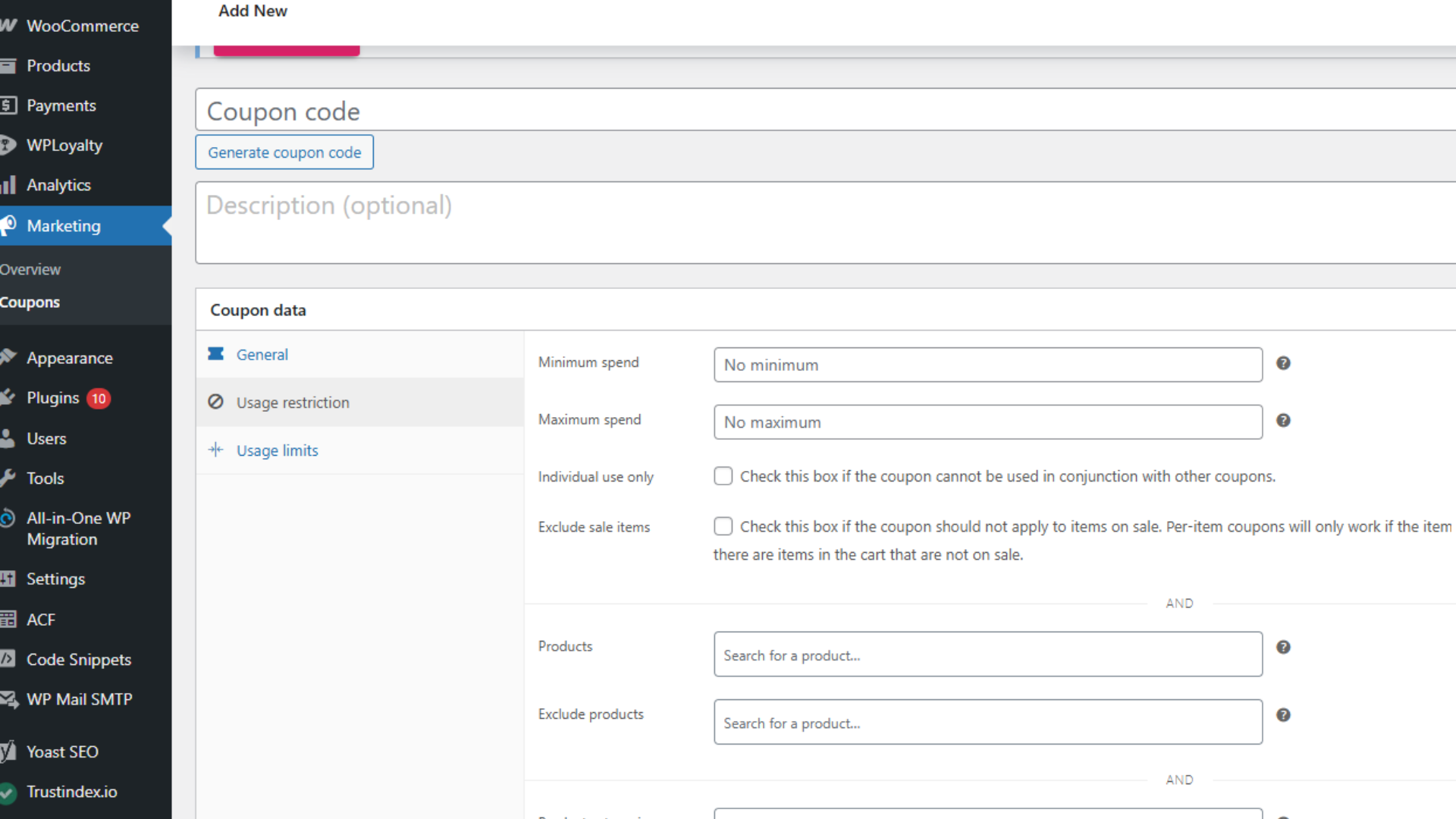The width and height of the screenshot is (1456, 819).
Task: Click the Usage restriction prohibition icon
Action: [215, 402]
